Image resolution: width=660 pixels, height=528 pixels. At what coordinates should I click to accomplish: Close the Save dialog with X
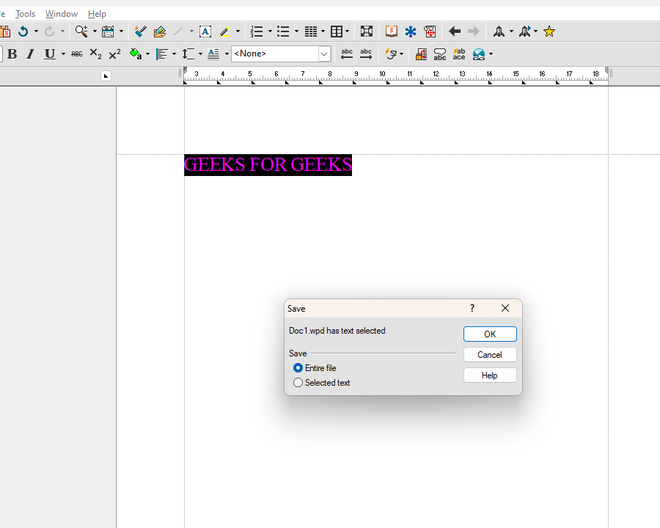click(x=505, y=309)
